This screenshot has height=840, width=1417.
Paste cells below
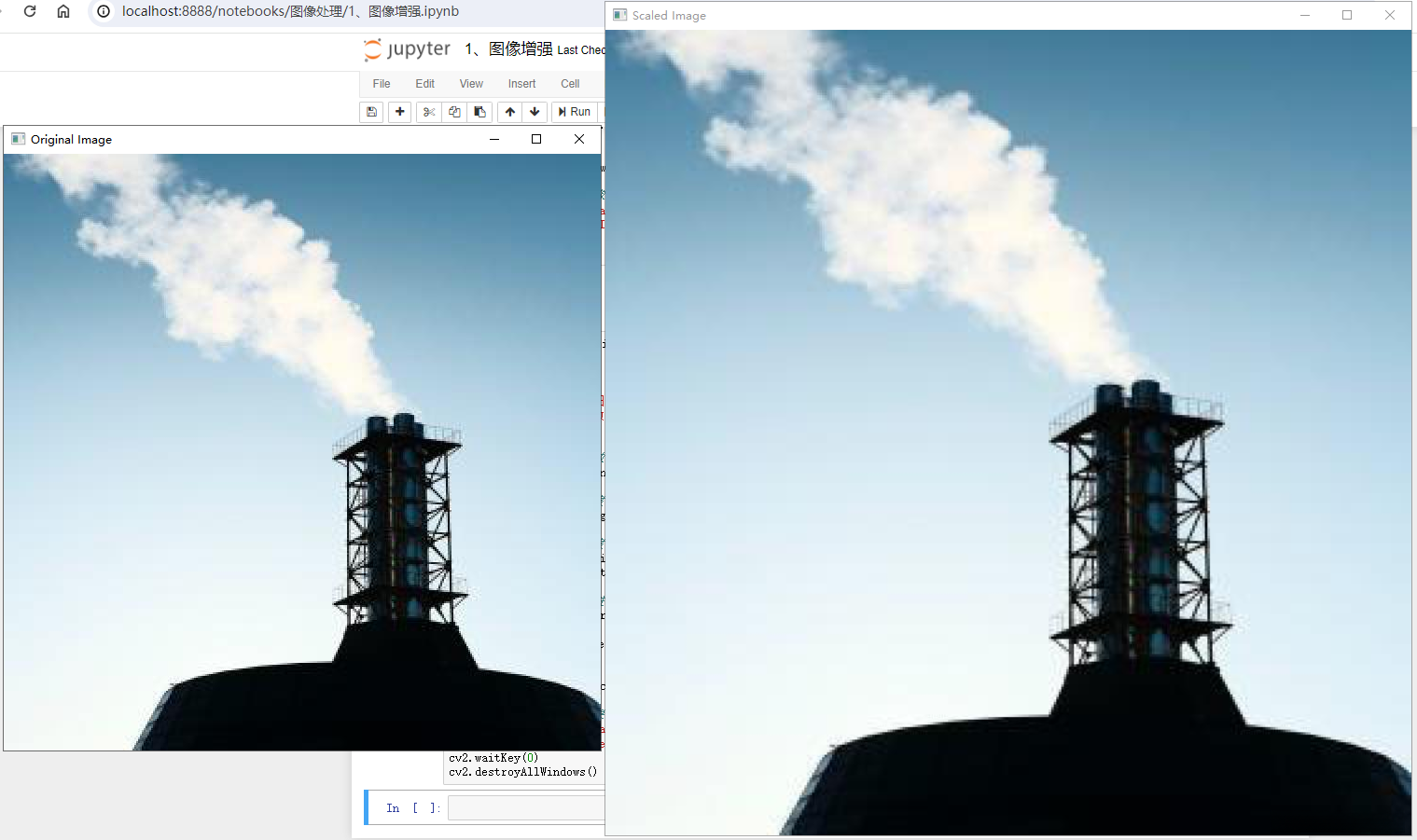479,112
